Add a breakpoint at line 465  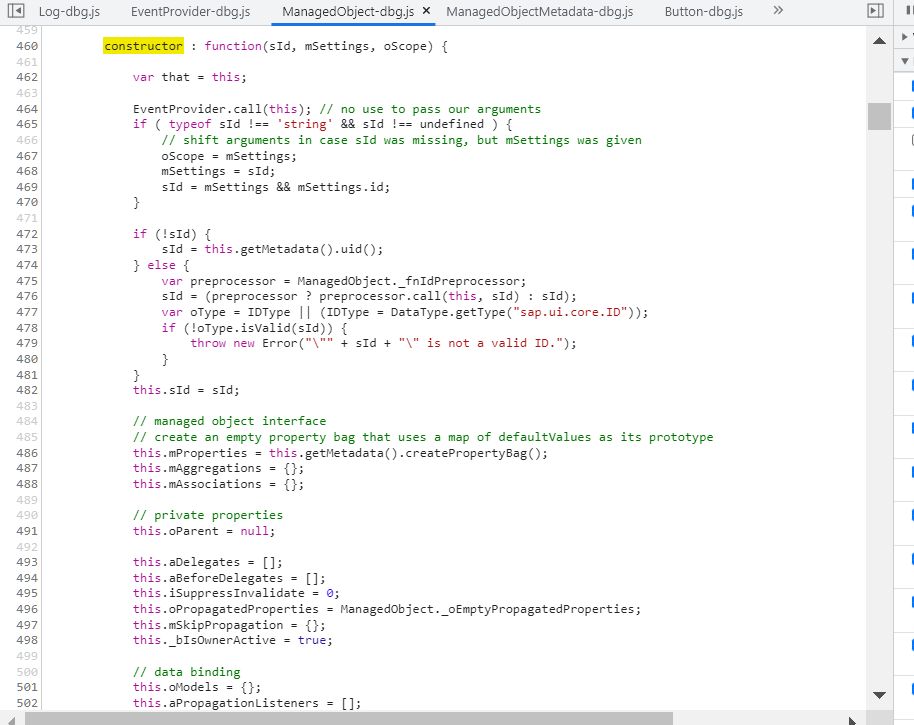point(27,124)
